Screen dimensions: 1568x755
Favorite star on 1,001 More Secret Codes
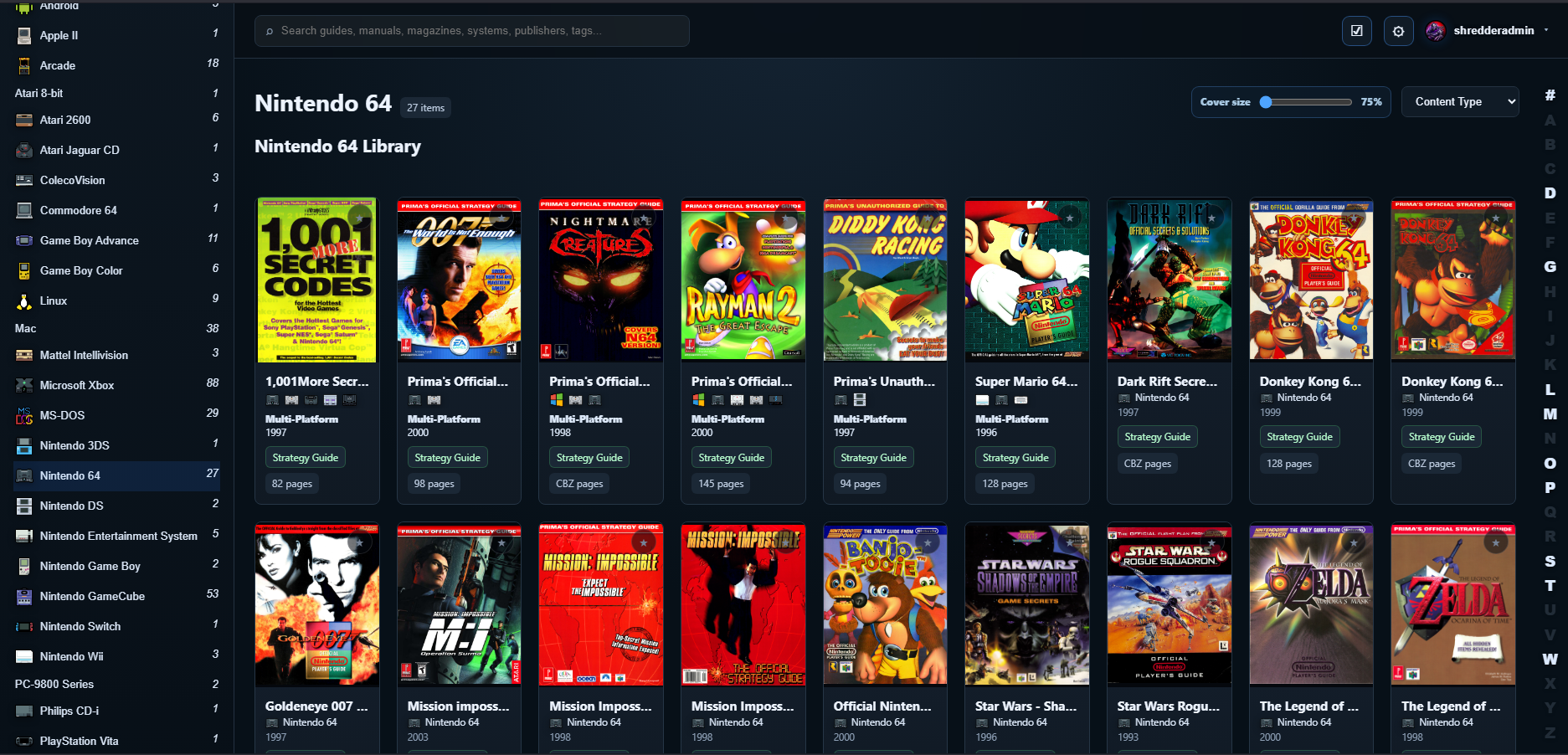(360, 218)
